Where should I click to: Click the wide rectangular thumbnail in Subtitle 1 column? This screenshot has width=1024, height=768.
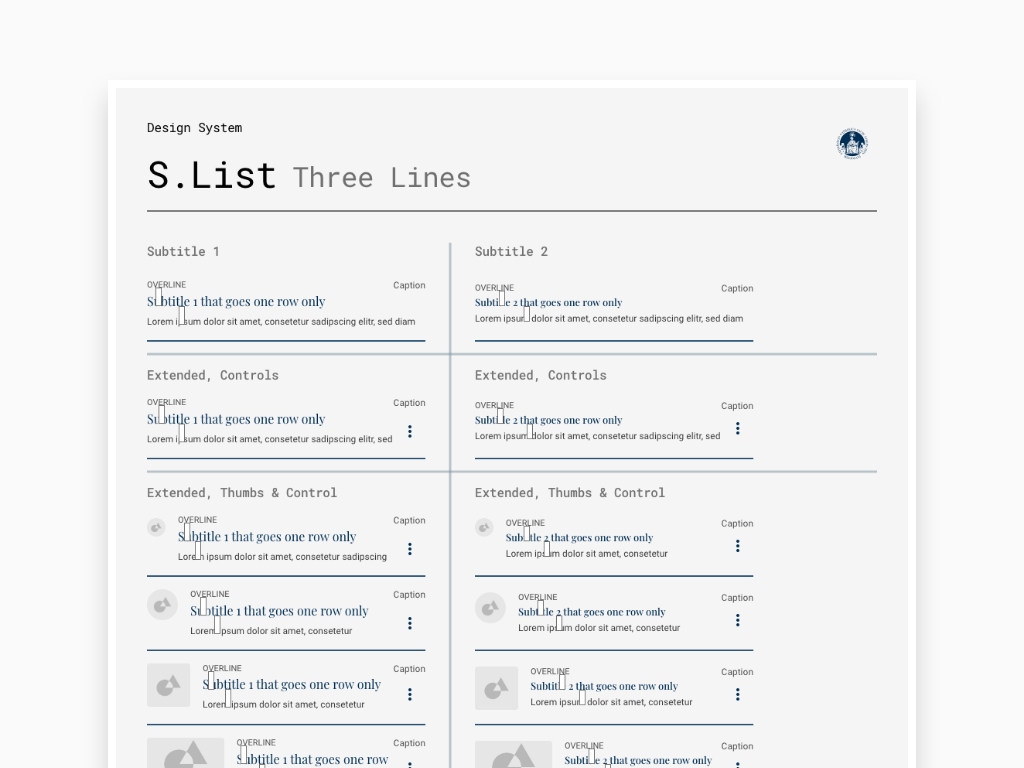(185, 753)
